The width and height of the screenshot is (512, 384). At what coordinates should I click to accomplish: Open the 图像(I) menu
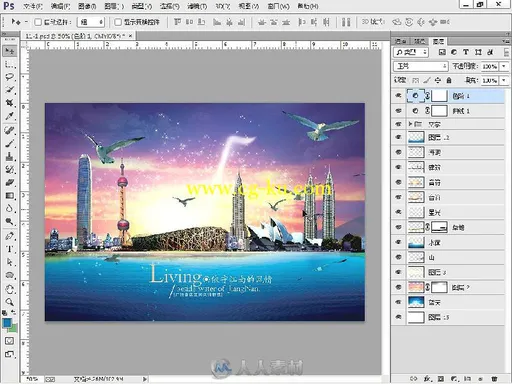click(x=87, y=6)
